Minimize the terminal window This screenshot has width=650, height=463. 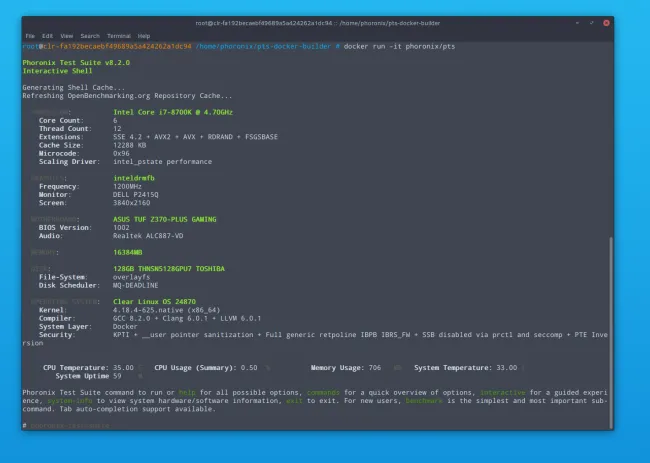pos(577,23)
